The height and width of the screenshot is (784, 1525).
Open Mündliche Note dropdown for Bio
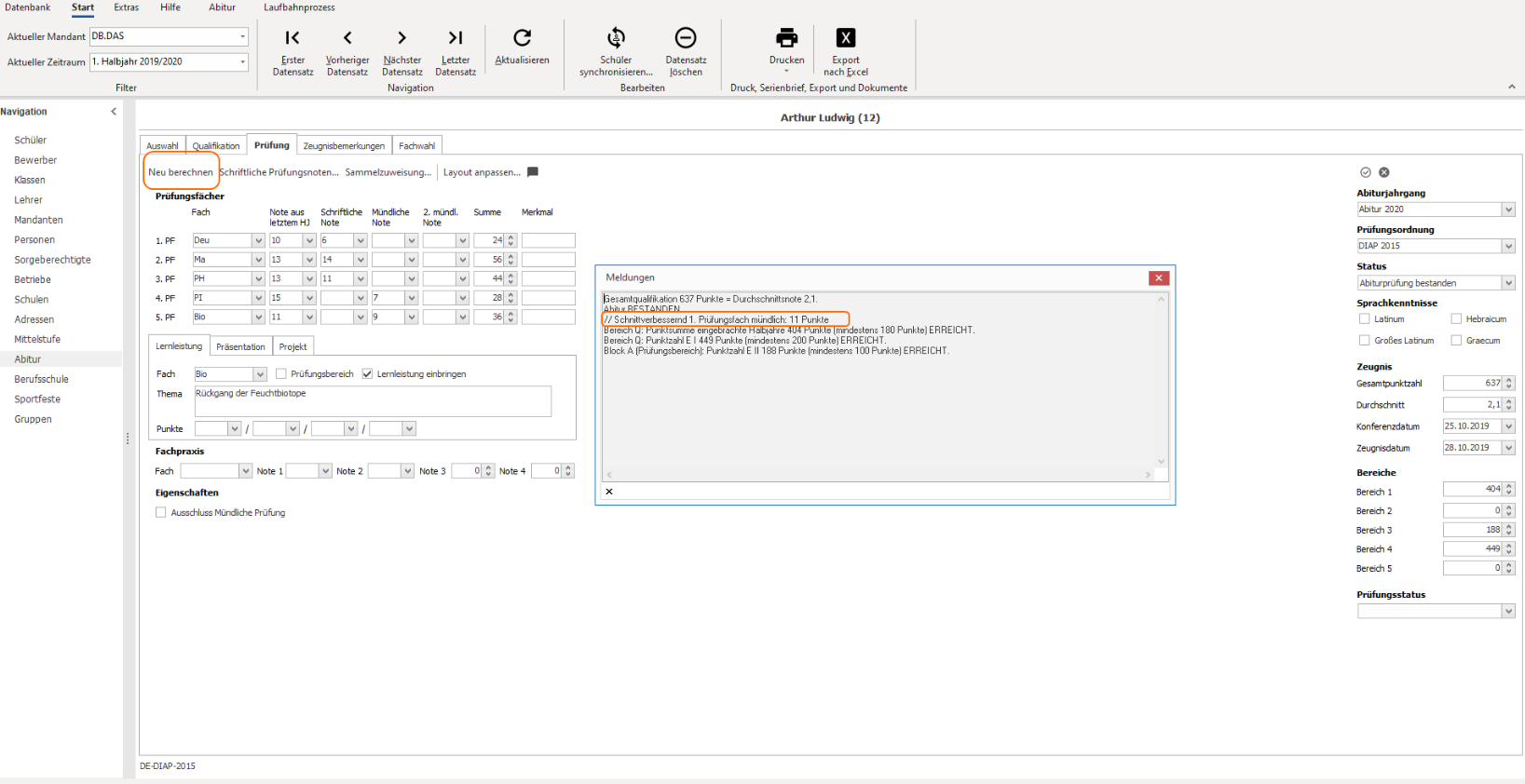(411, 318)
